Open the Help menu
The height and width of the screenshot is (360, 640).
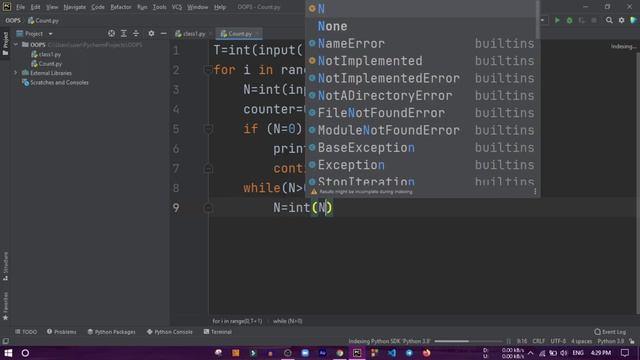click(220, 7)
